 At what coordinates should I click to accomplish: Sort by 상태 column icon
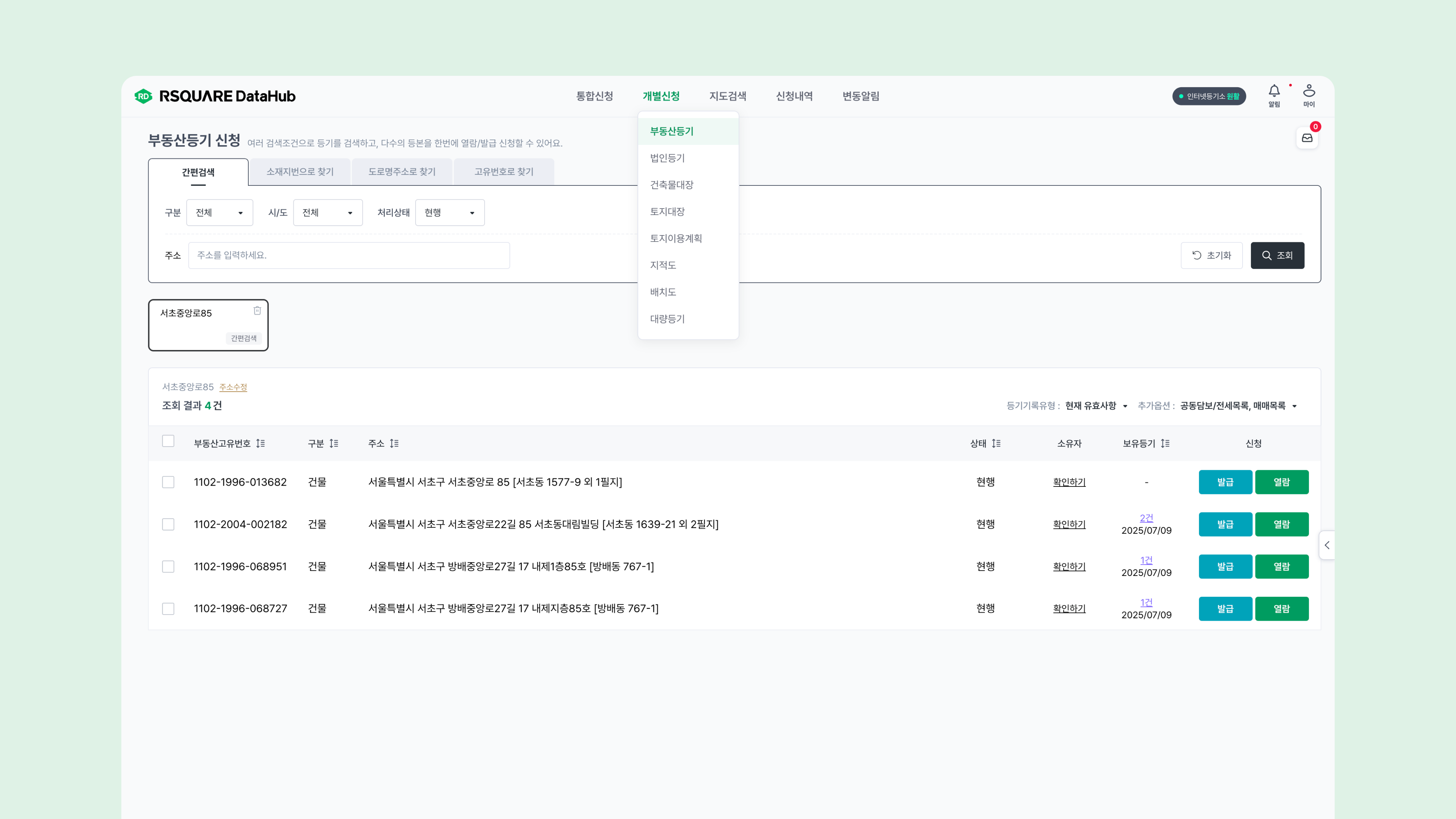click(996, 444)
